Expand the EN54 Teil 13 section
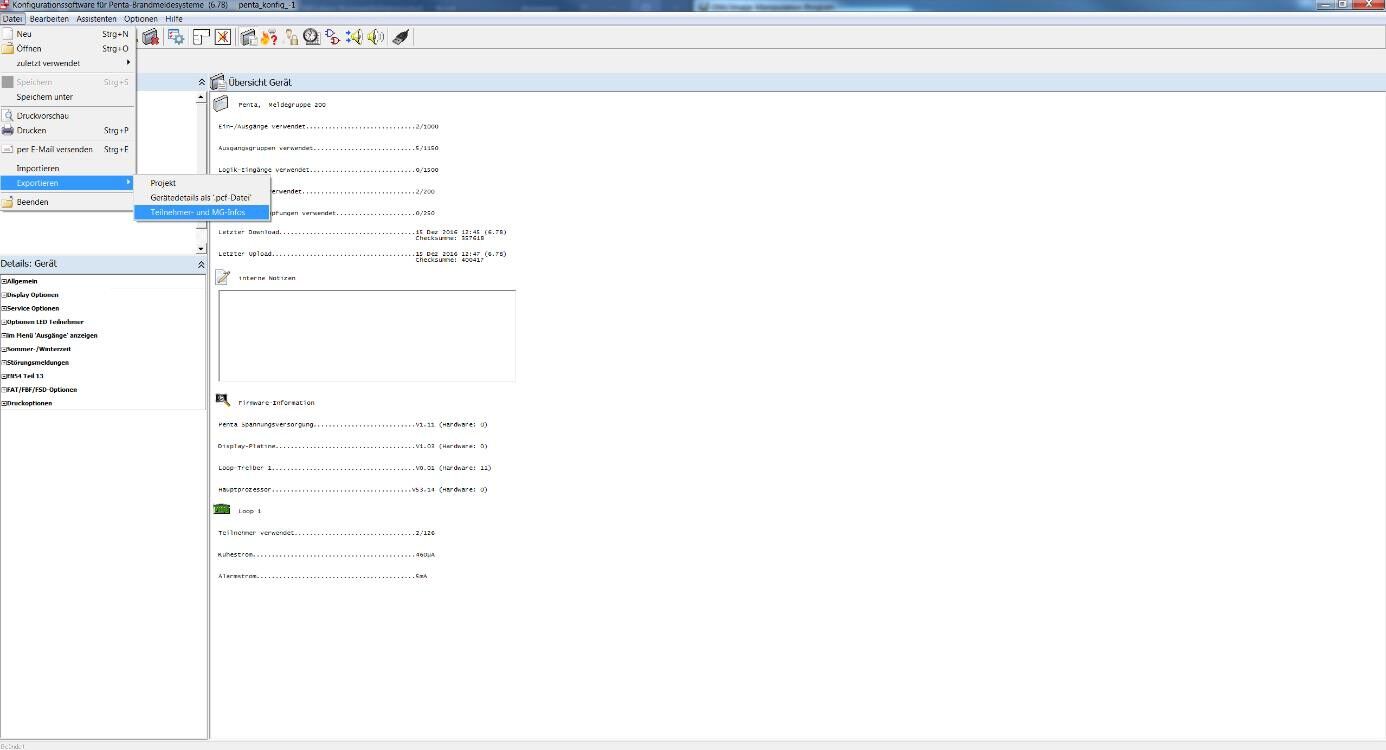The height and width of the screenshot is (750, 1386). click(4, 376)
